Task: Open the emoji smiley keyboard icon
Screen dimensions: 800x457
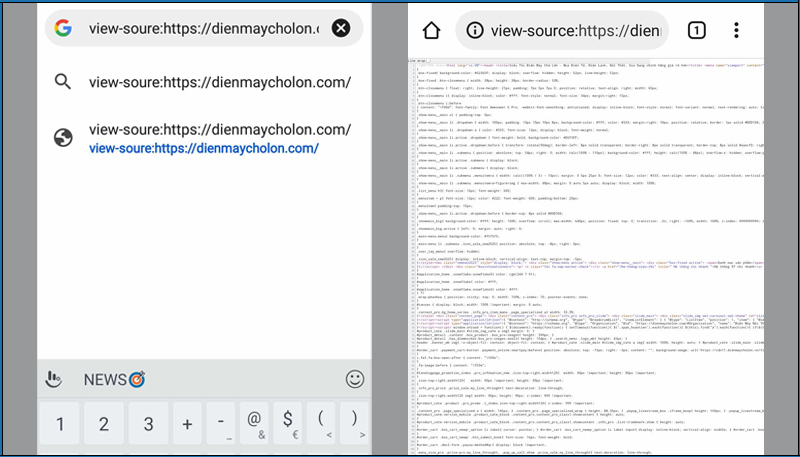Action: pyautogui.click(x=355, y=379)
